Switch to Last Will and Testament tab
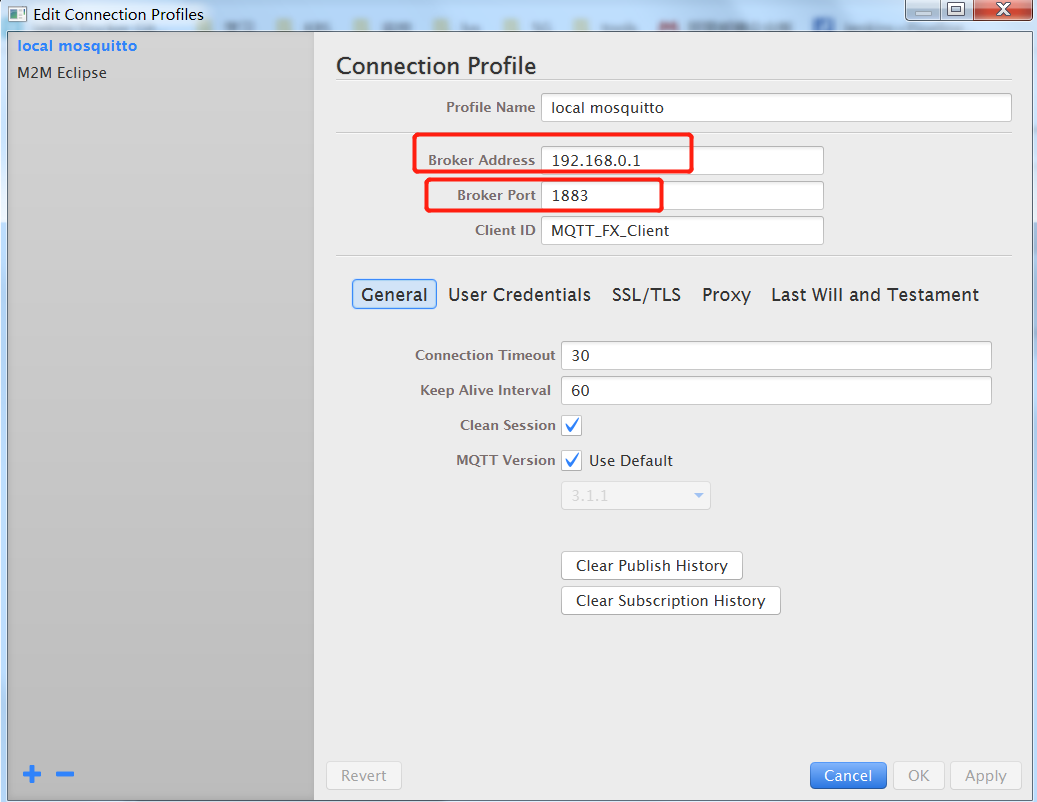 coord(874,295)
